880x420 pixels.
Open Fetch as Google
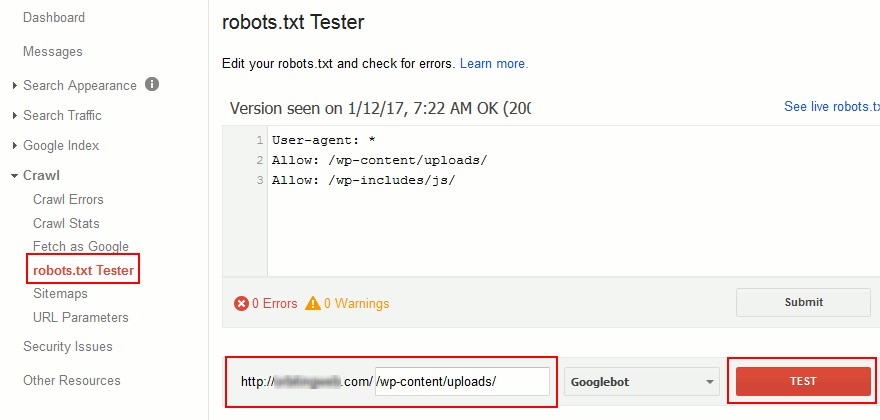click(81, 246)
